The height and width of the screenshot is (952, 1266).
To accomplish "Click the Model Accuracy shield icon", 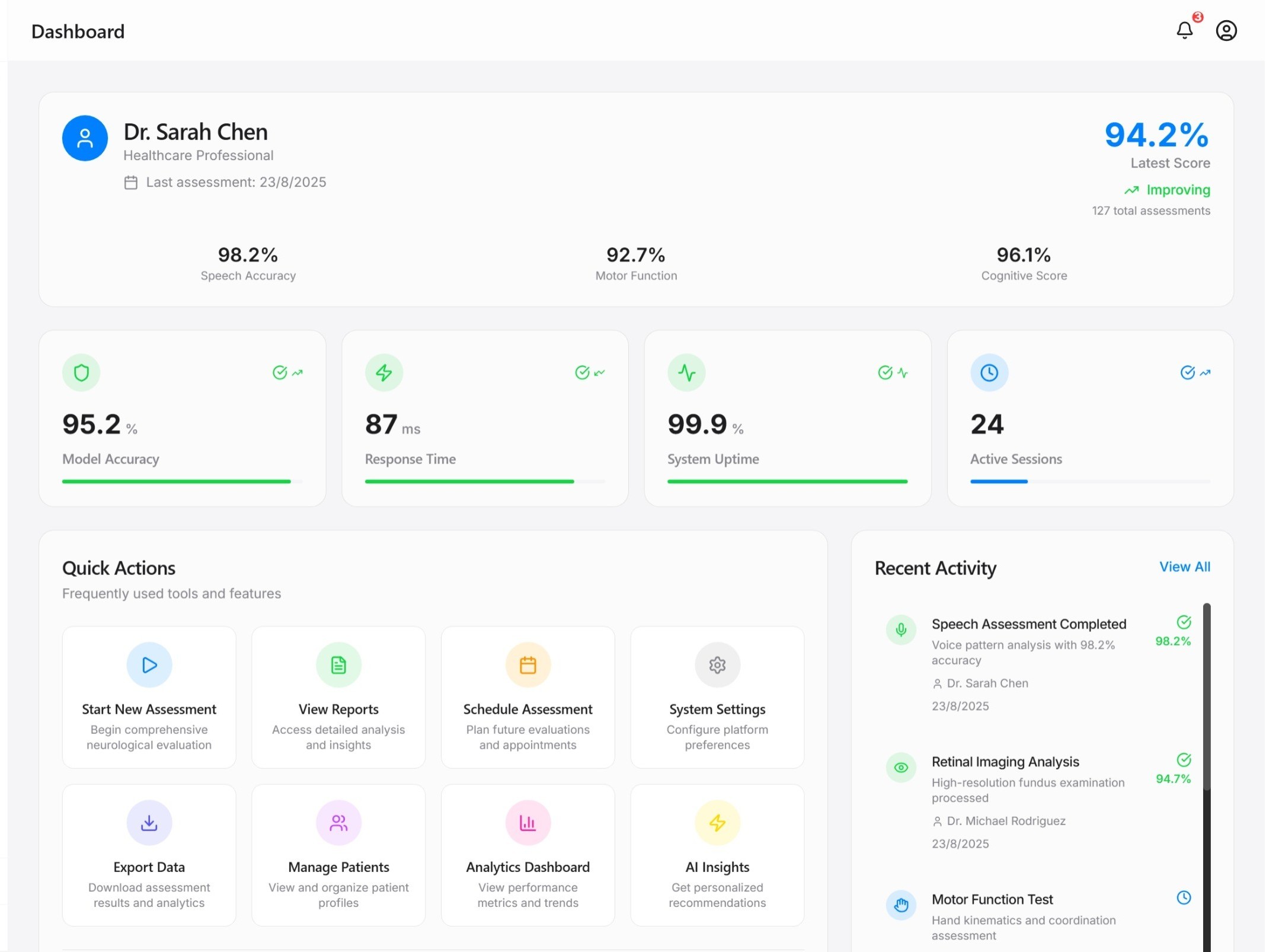I will click(81, 372).
